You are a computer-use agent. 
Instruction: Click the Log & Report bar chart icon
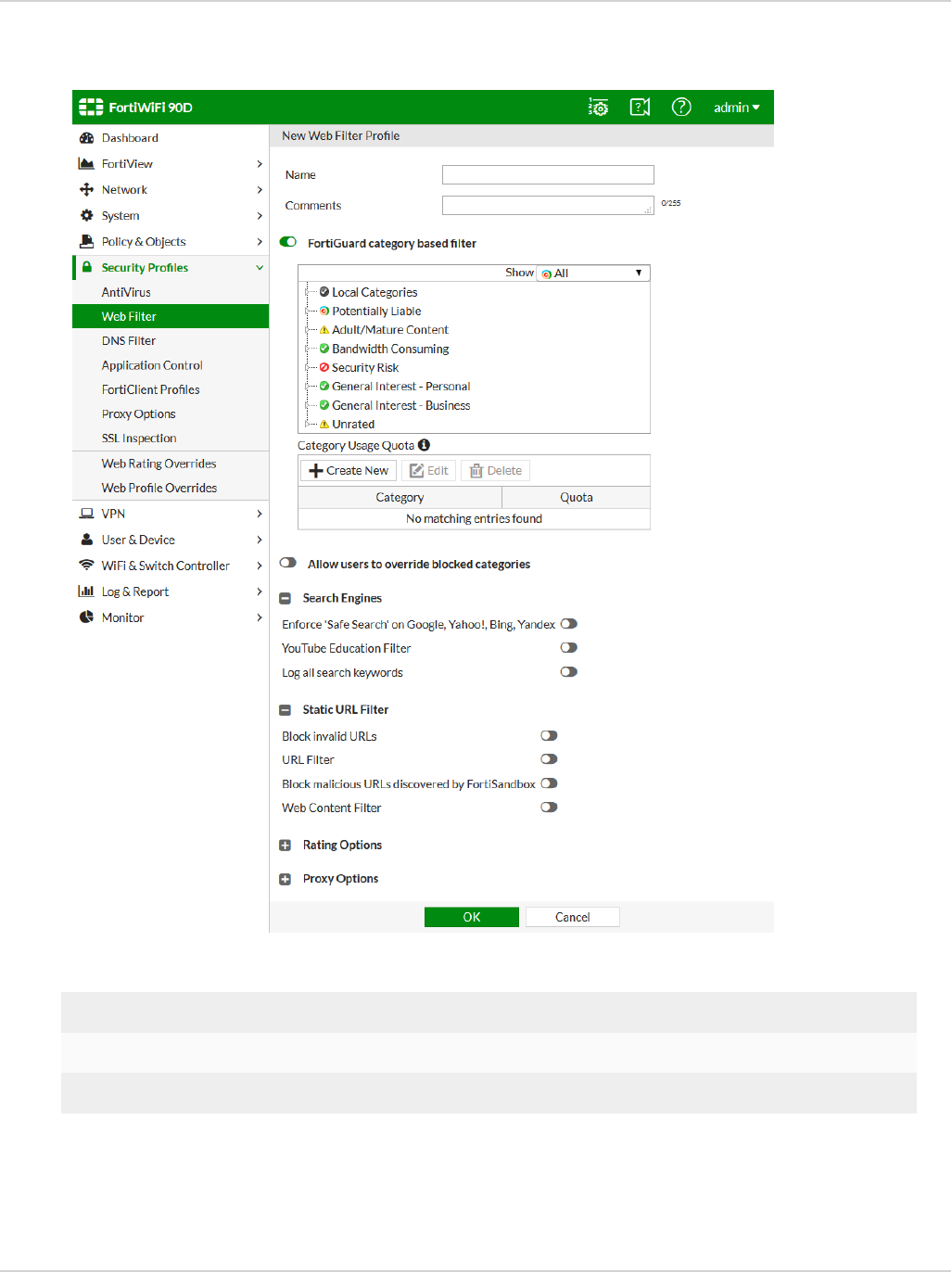(x=86, y=591)
